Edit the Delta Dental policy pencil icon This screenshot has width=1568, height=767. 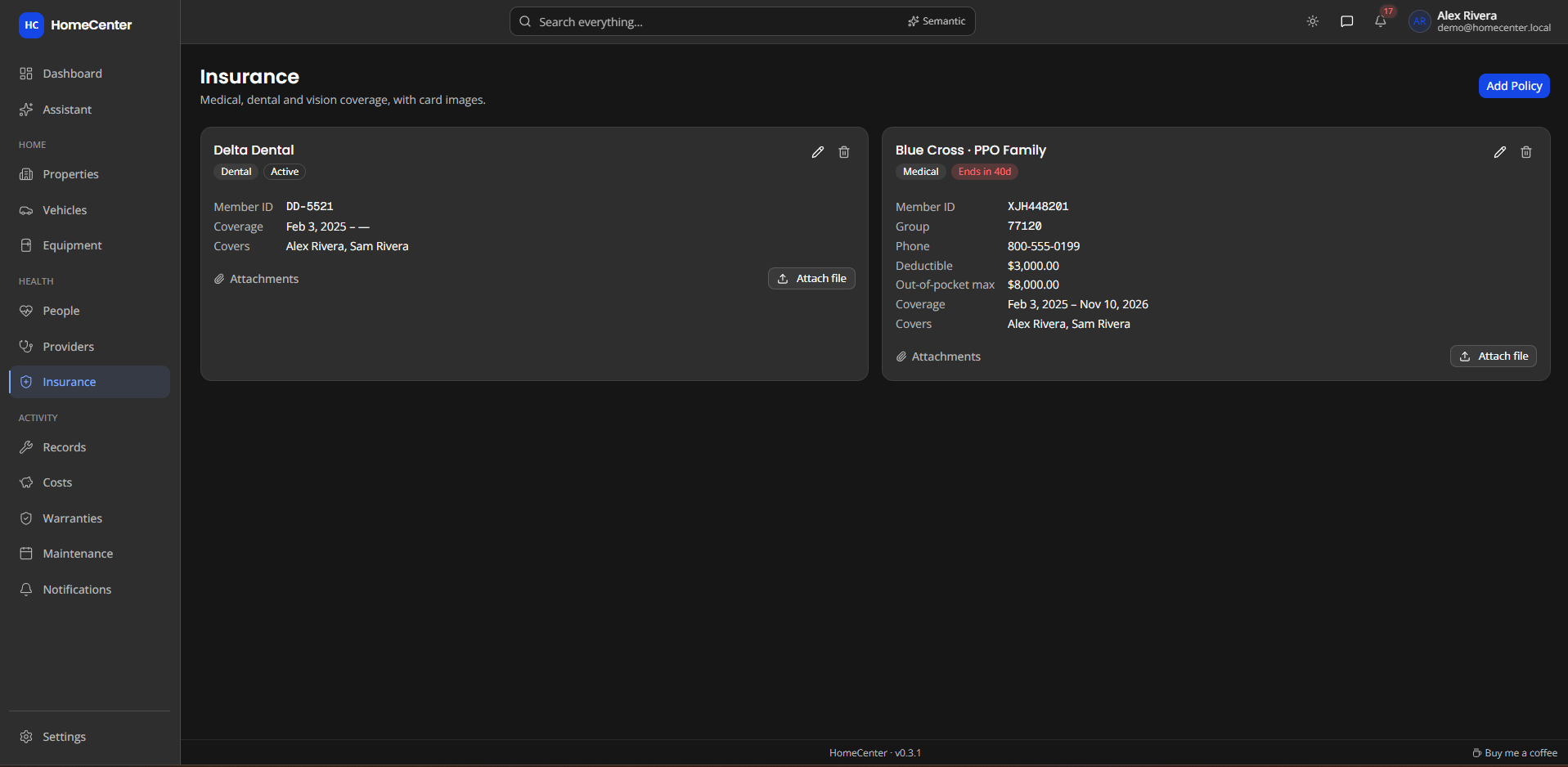click(818, 152)
